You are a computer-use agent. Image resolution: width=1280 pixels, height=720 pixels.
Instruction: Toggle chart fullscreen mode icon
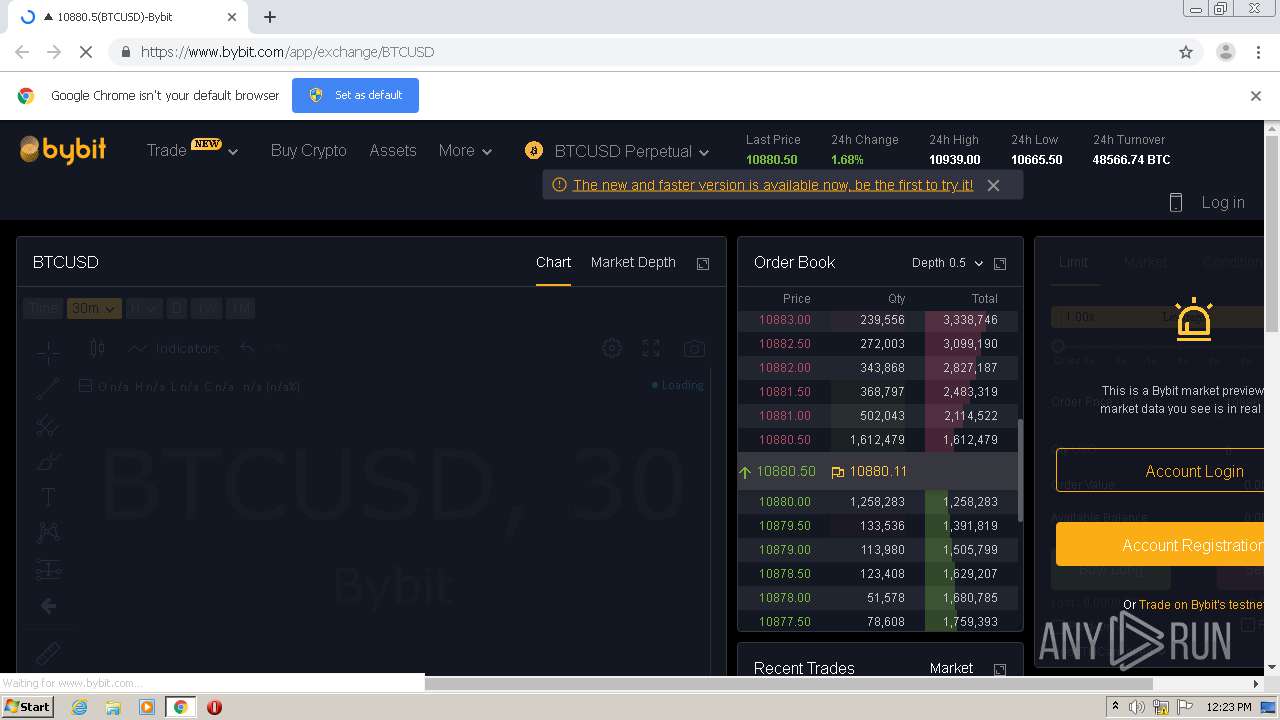tap(651, 348)
